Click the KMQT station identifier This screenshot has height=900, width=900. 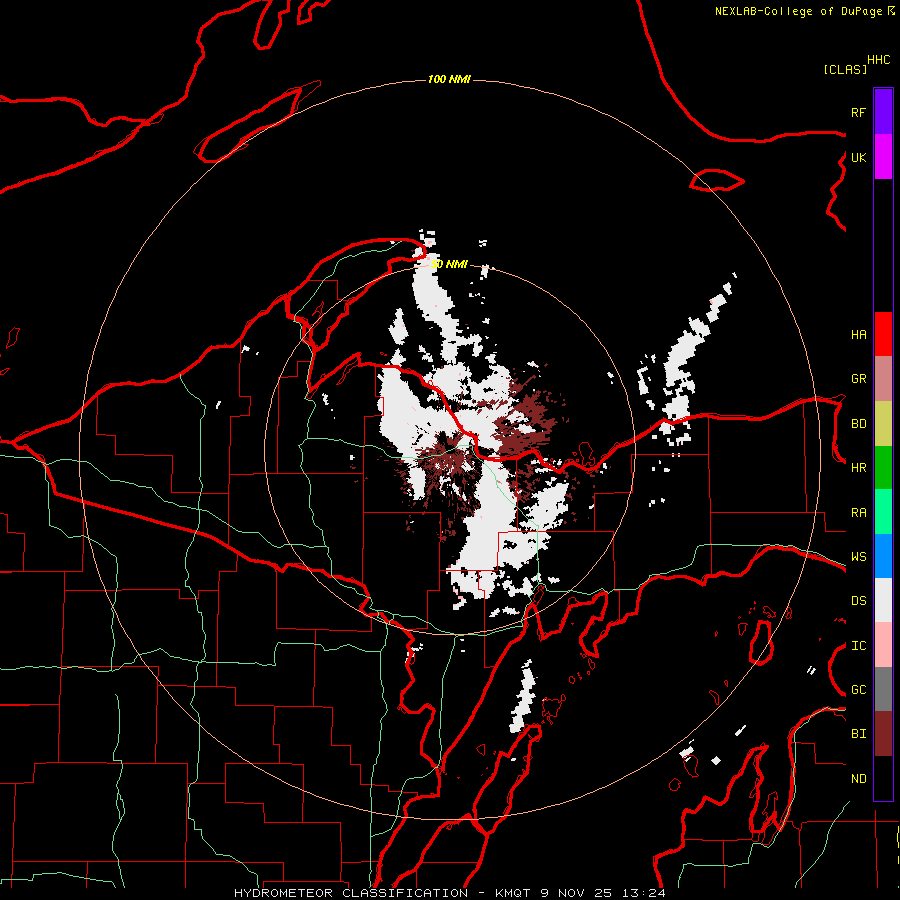pos(513,893)
